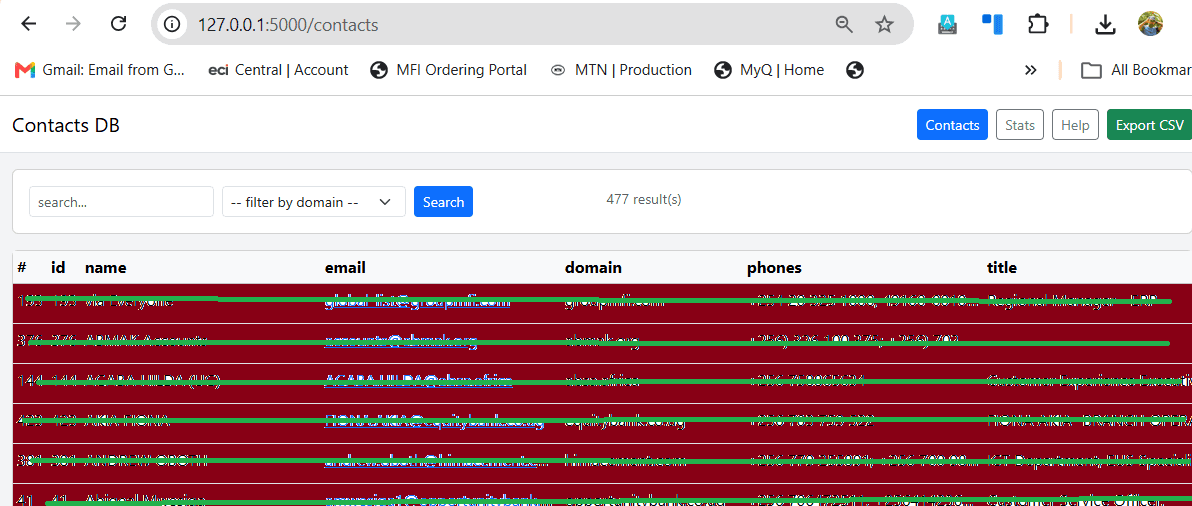The height and width of the screenshot is (506, 1192).
Task: Click the email column header
Action: (x=345, y=267)
